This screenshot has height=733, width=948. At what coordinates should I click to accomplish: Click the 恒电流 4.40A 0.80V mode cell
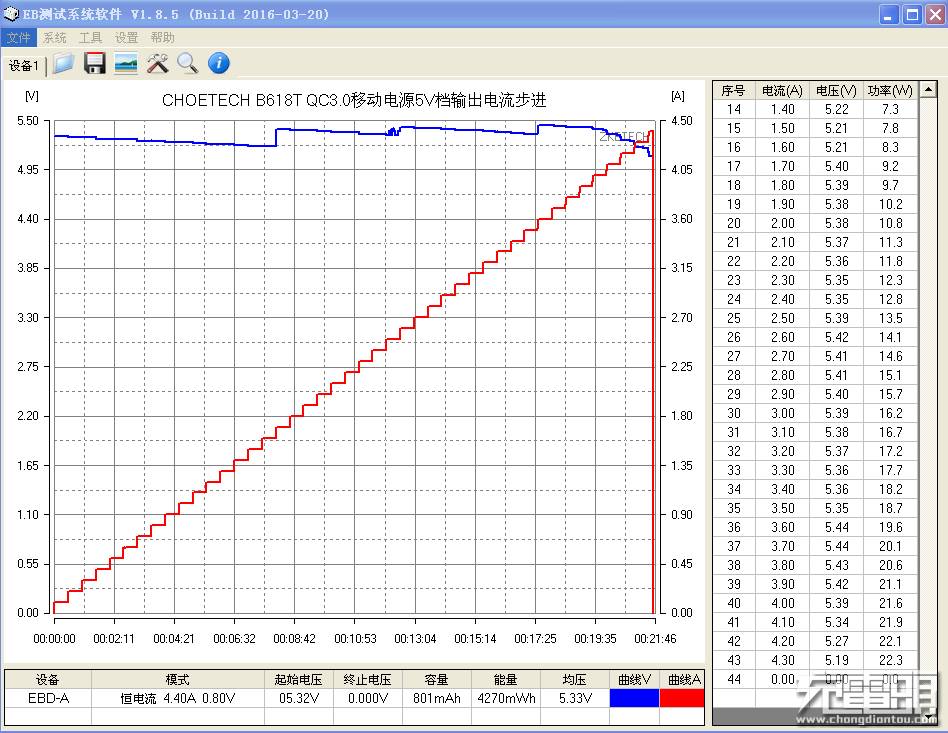(x=178, y=698)
